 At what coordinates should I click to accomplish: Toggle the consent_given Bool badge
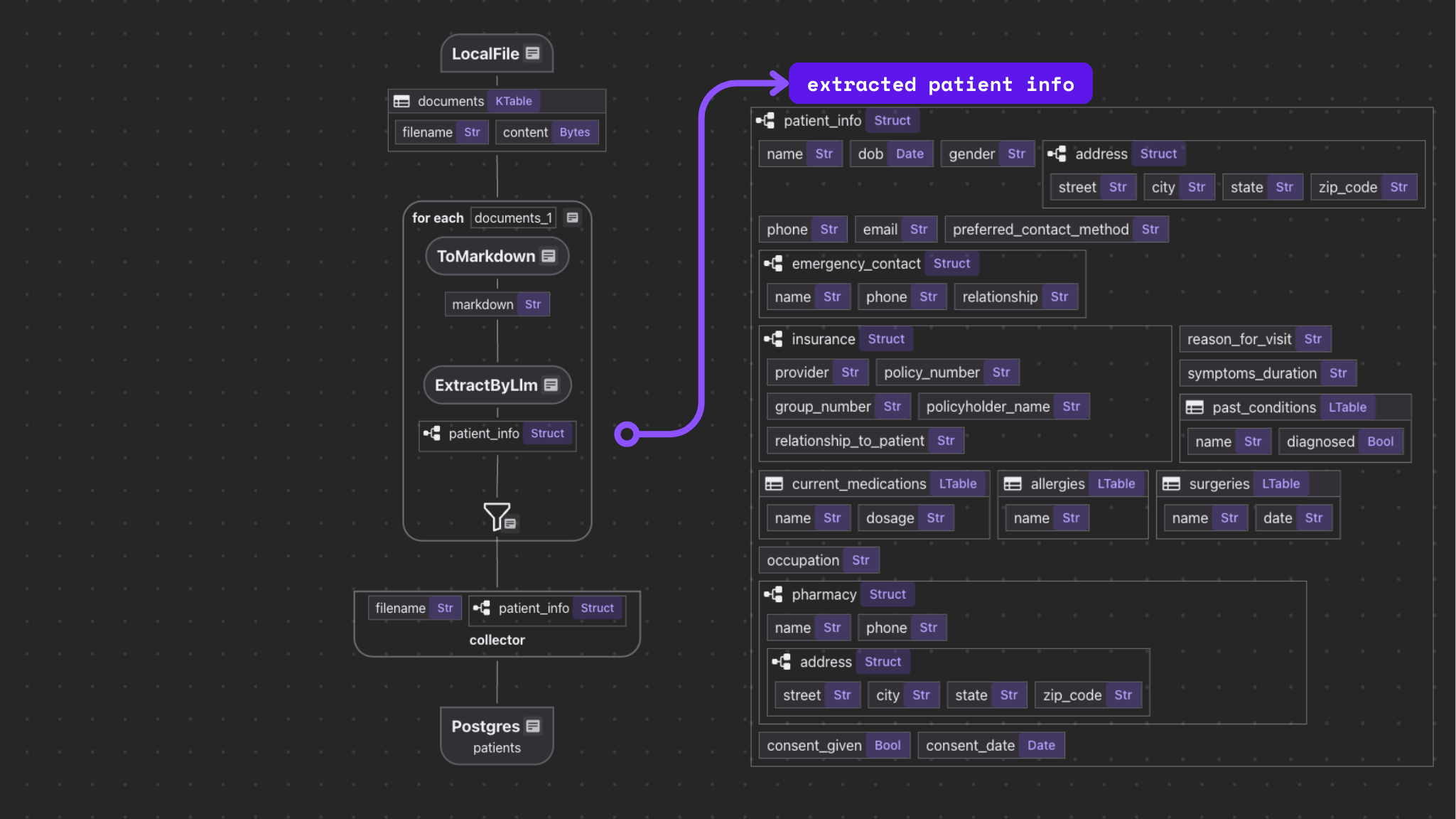pos(887,745)
